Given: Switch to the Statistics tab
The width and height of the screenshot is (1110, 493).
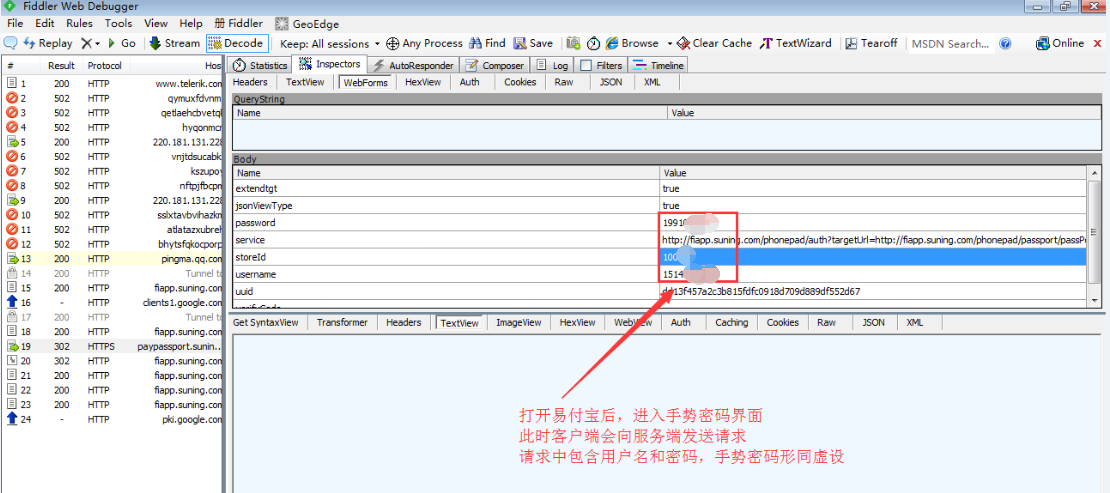Looking at the screenshot, I should (x=261, y=65).
